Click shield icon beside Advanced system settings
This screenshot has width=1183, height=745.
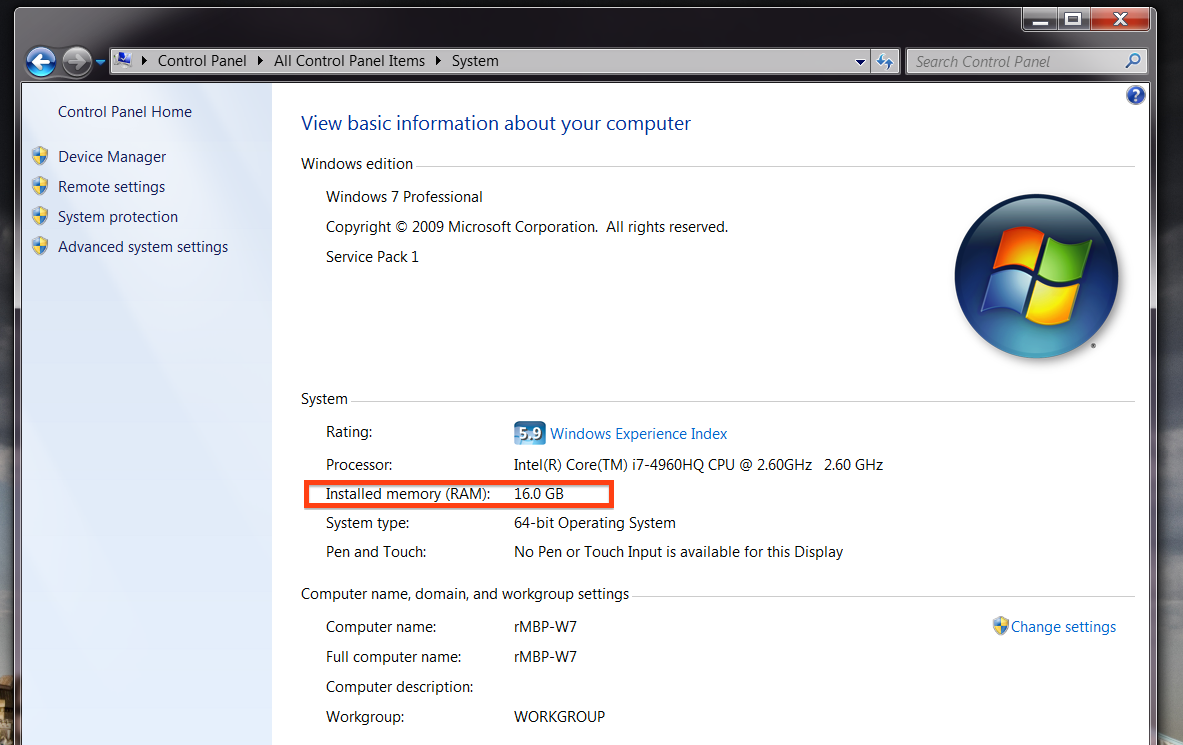click(40, 246)
